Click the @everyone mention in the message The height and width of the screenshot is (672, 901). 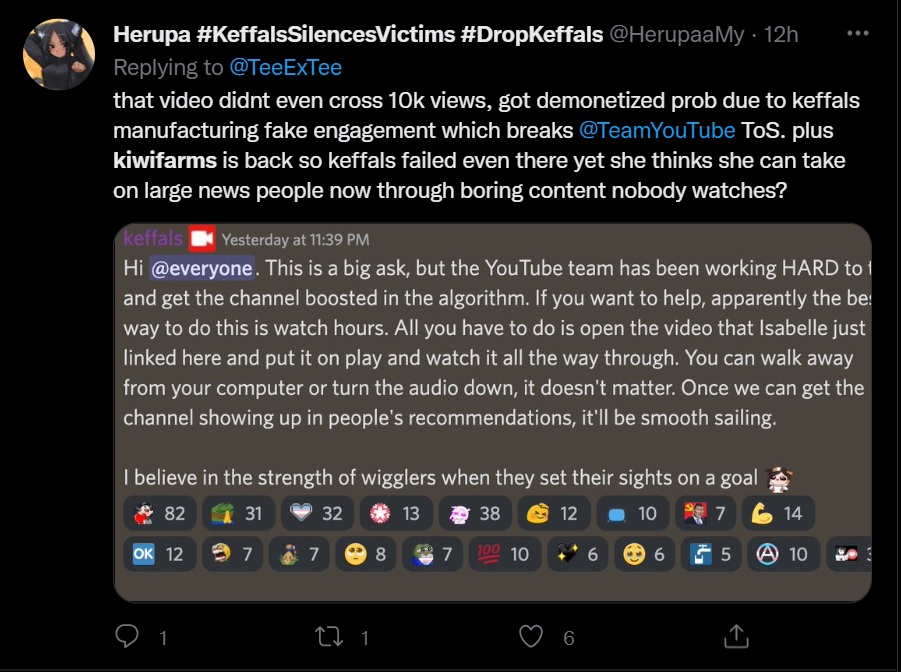[x=202, y=268]
